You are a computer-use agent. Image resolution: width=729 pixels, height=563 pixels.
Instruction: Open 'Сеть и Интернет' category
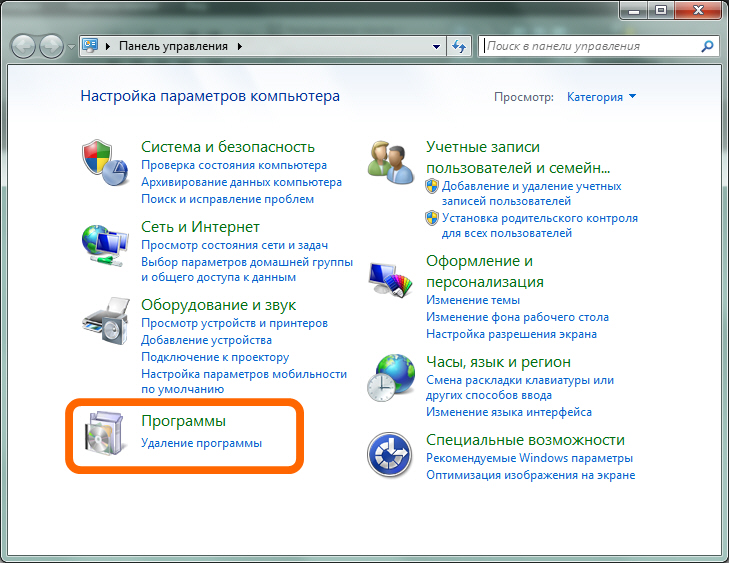[x=200, y=227]
